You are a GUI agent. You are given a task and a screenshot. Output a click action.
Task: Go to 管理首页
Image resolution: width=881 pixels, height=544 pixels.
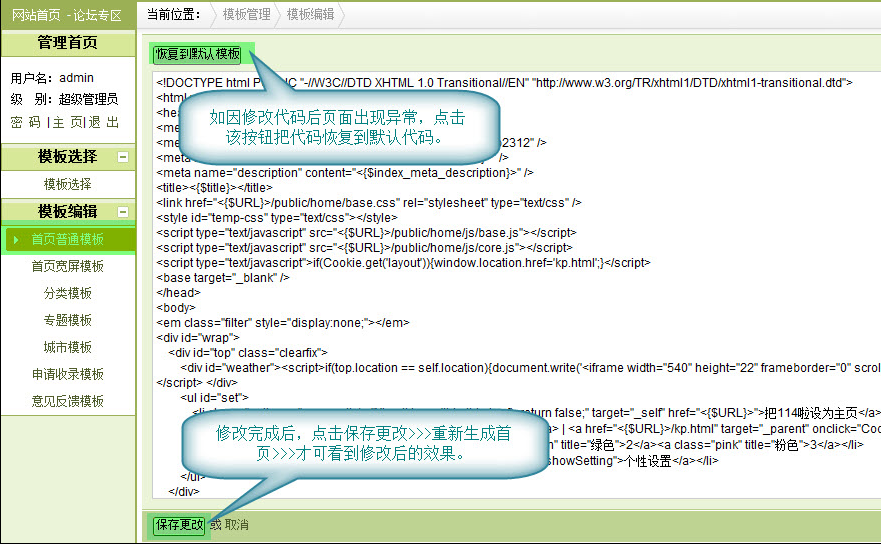[x=67, y=43]
